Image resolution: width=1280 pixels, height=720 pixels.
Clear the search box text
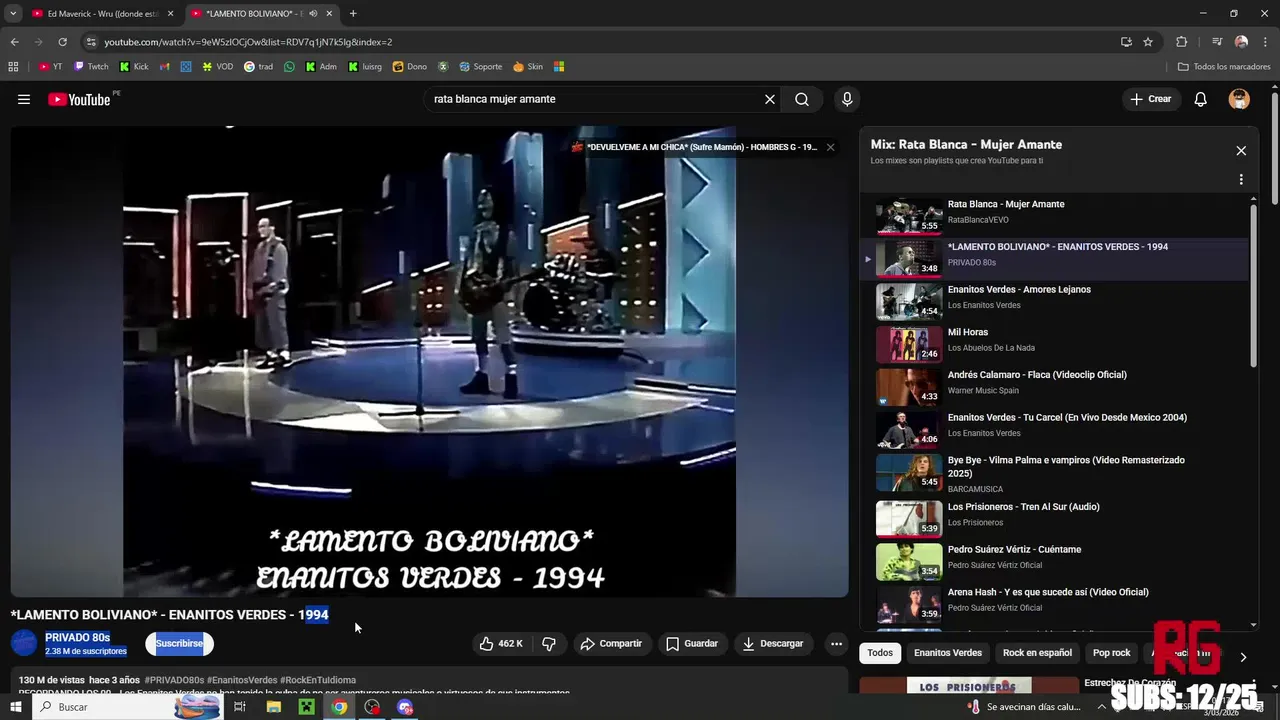(770, 99)
